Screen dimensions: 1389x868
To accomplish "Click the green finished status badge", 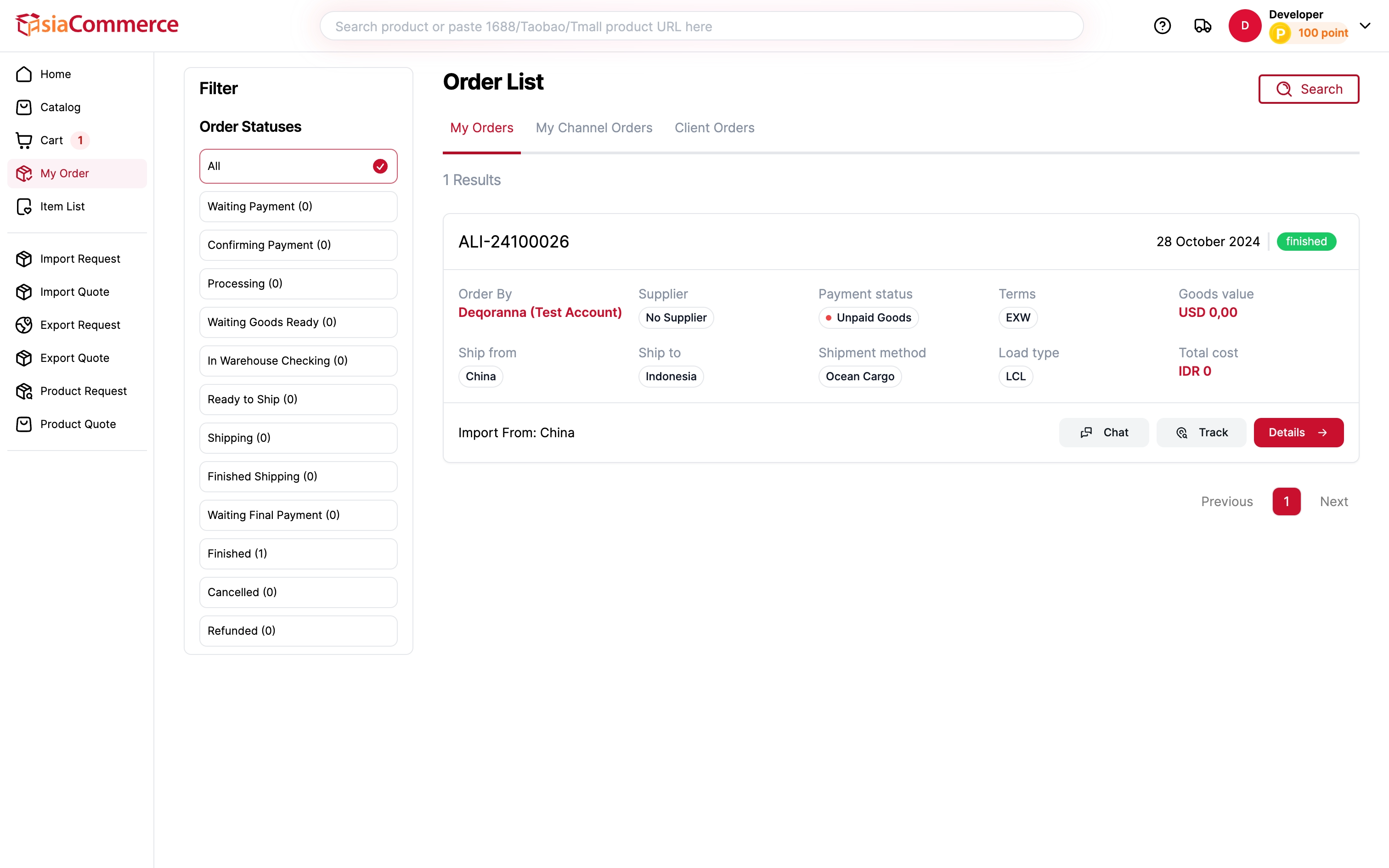I will click(x=1306, y=242).
